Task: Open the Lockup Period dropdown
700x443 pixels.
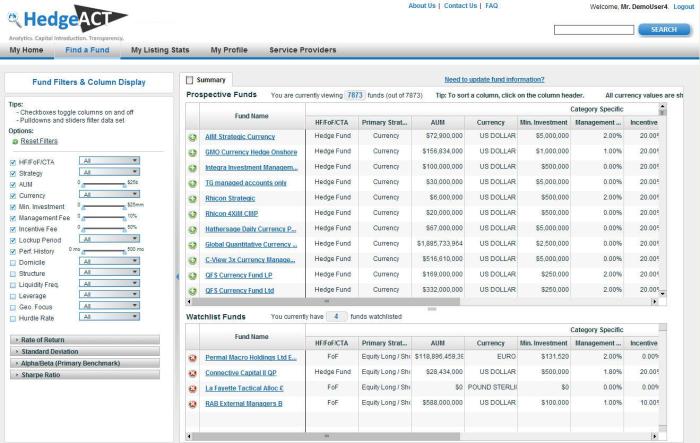Action: [x=109, y=239]
